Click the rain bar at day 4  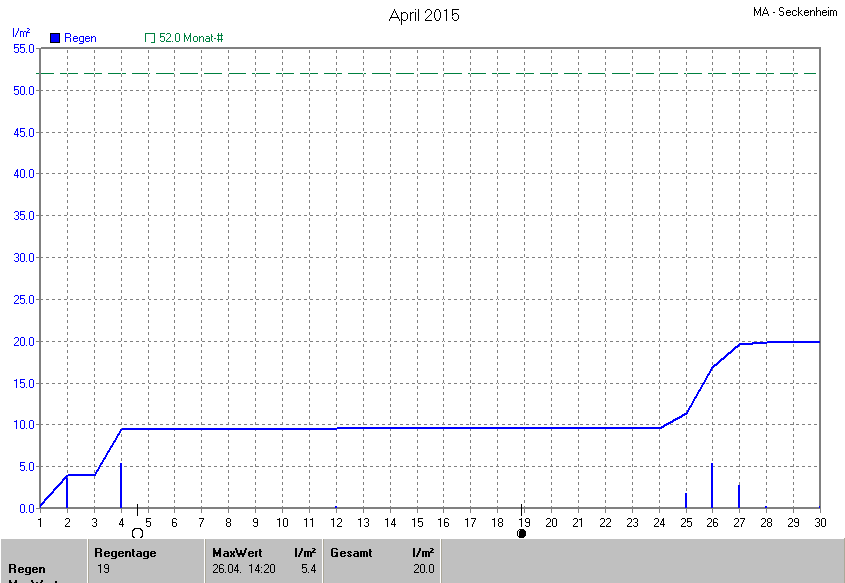pyautogui.click(x=121, y=486)
